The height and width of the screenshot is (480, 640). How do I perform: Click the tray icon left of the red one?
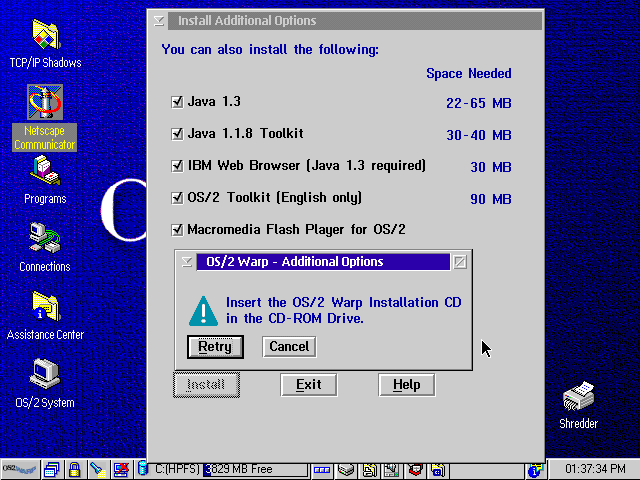(x=391, y=470)
